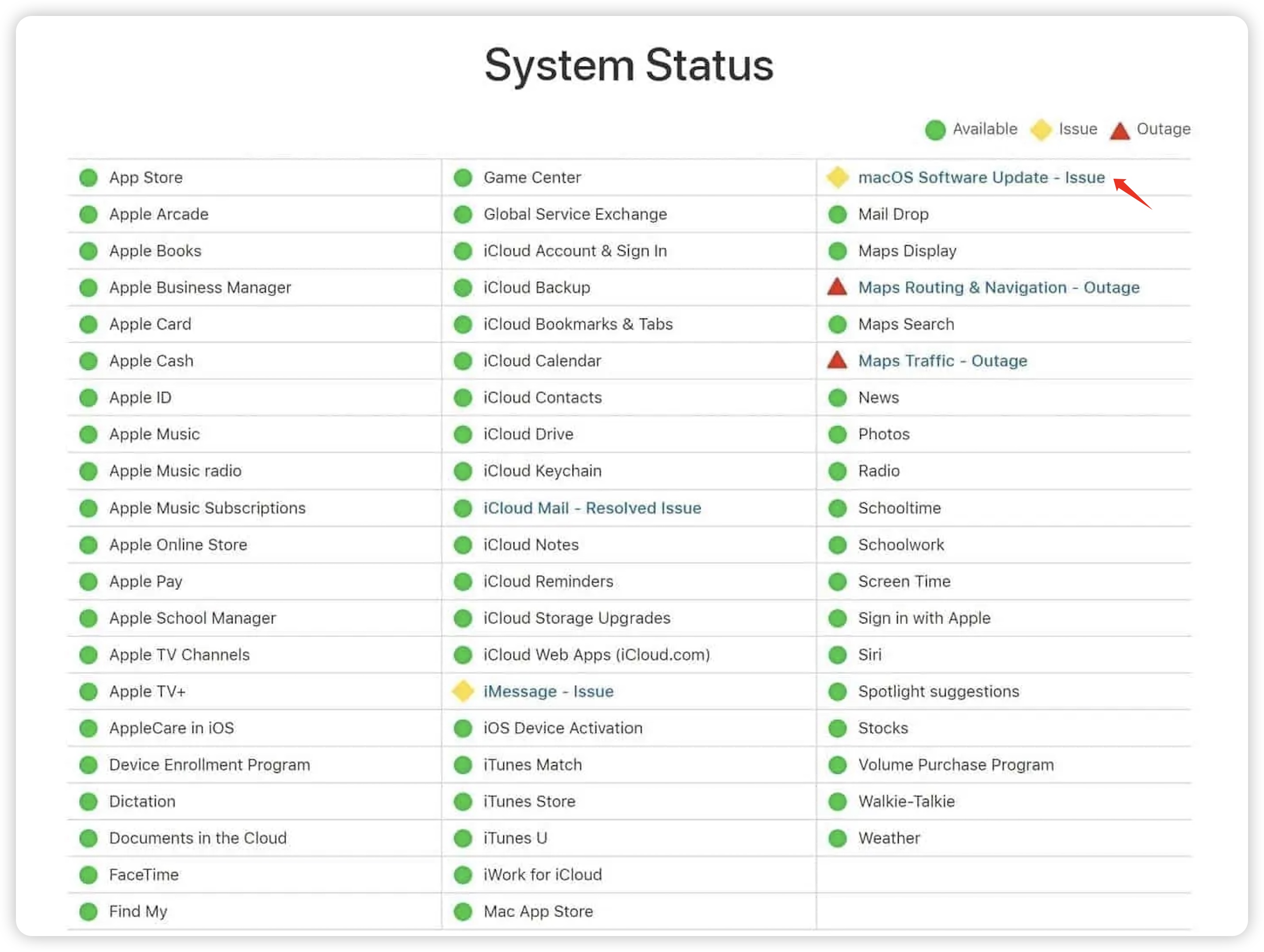Click the green status dot beside Photos
The width and height of the screenshot is (1264, 952).
[837, 434]
